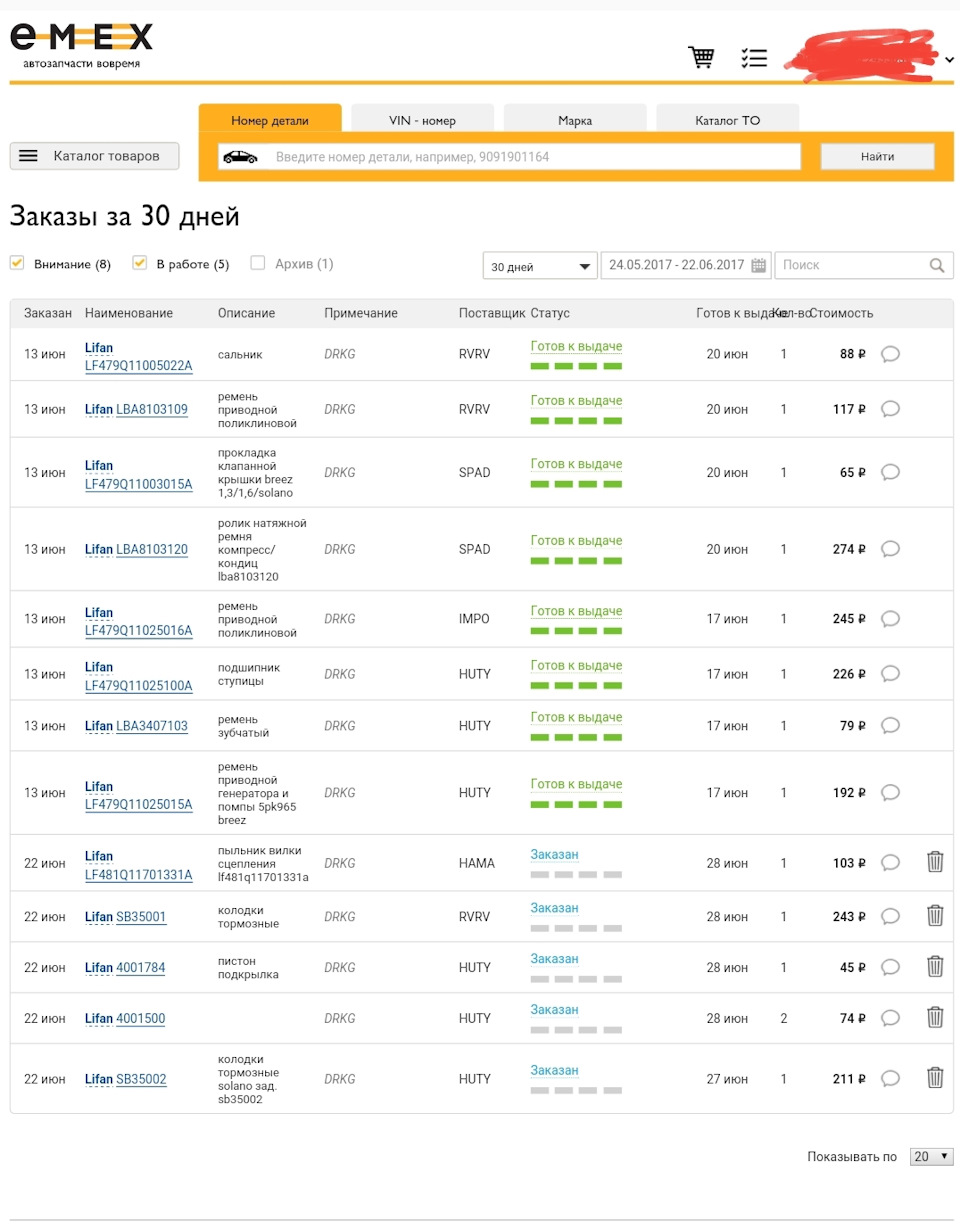Switch to the Каталог ТО tab

(x=728, y=119)
